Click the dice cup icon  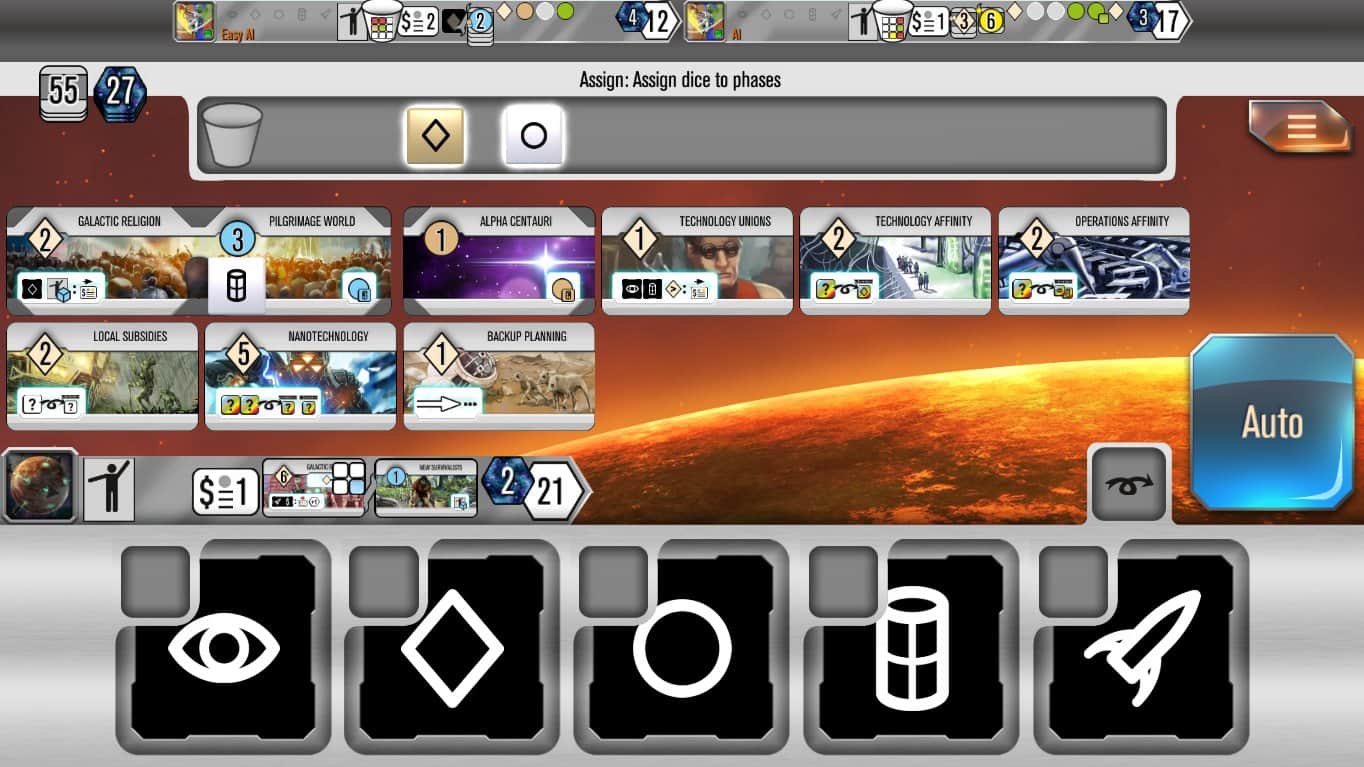(231, 135)
